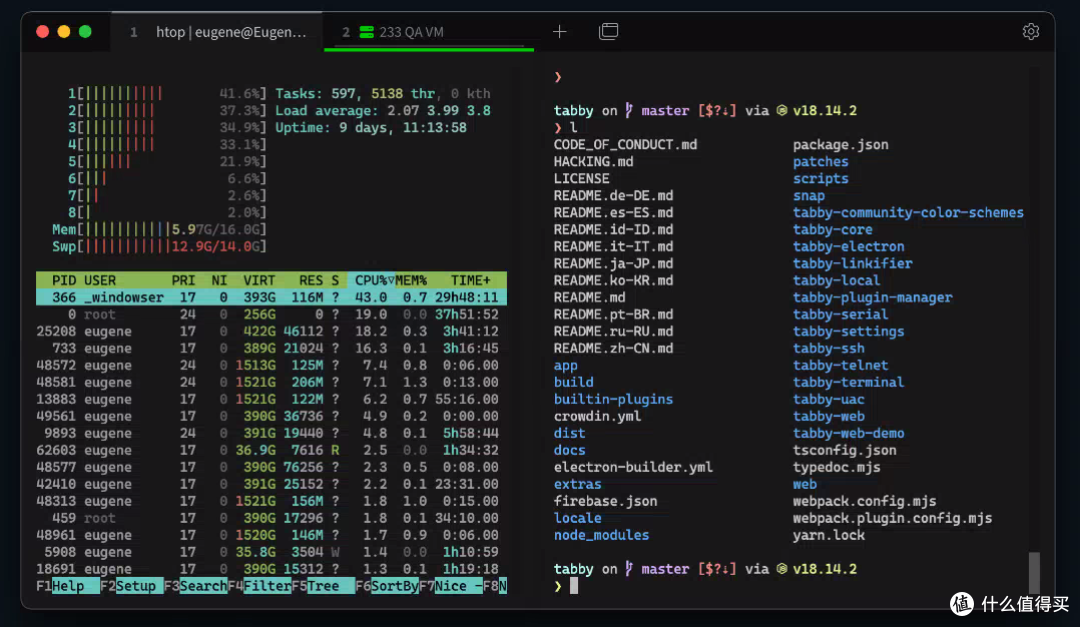1080x627 pixels.
Task: Open the settings gear icon
Action: click(1030, 32)
